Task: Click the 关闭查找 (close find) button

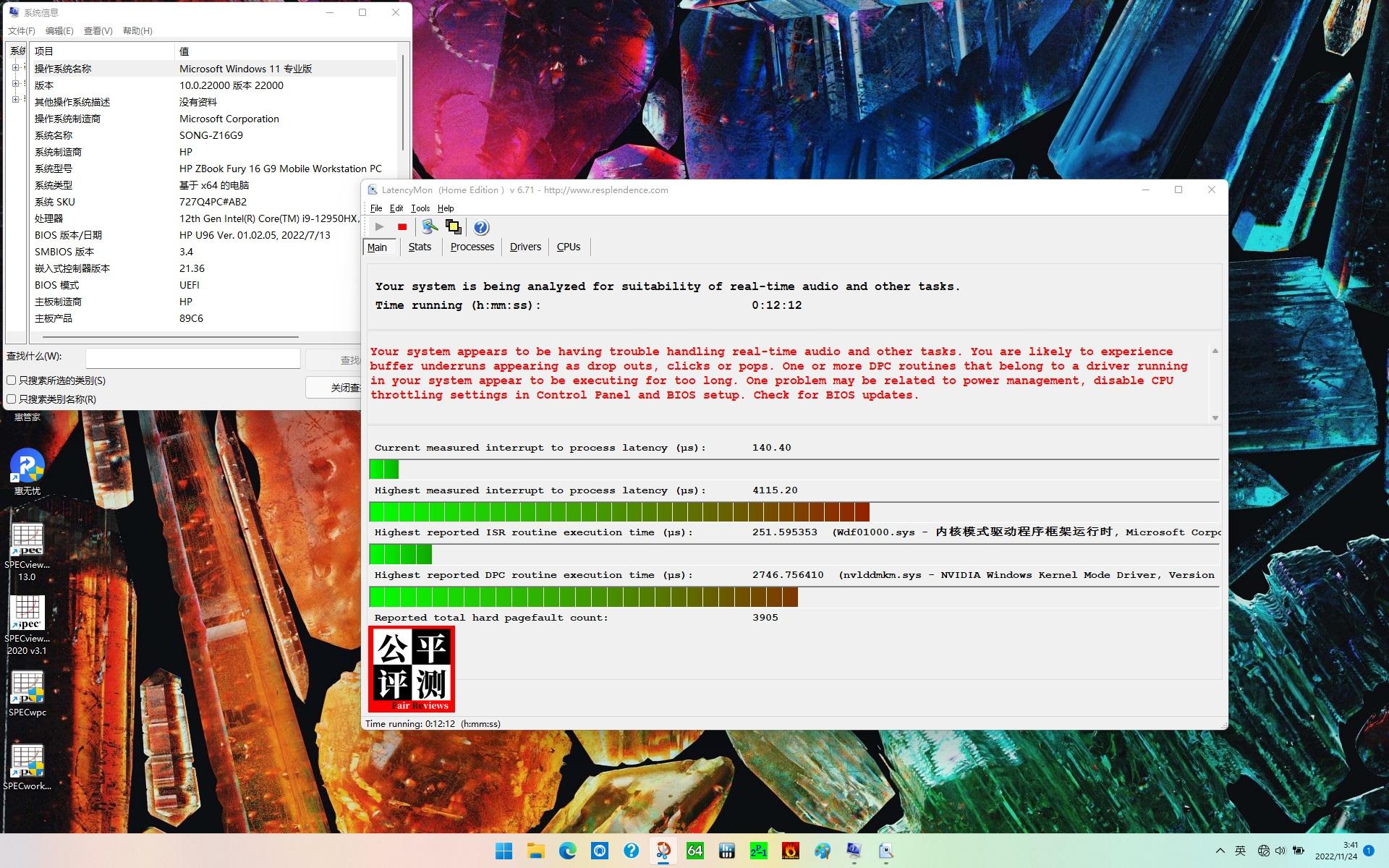Action: click(x=334, y=388)
